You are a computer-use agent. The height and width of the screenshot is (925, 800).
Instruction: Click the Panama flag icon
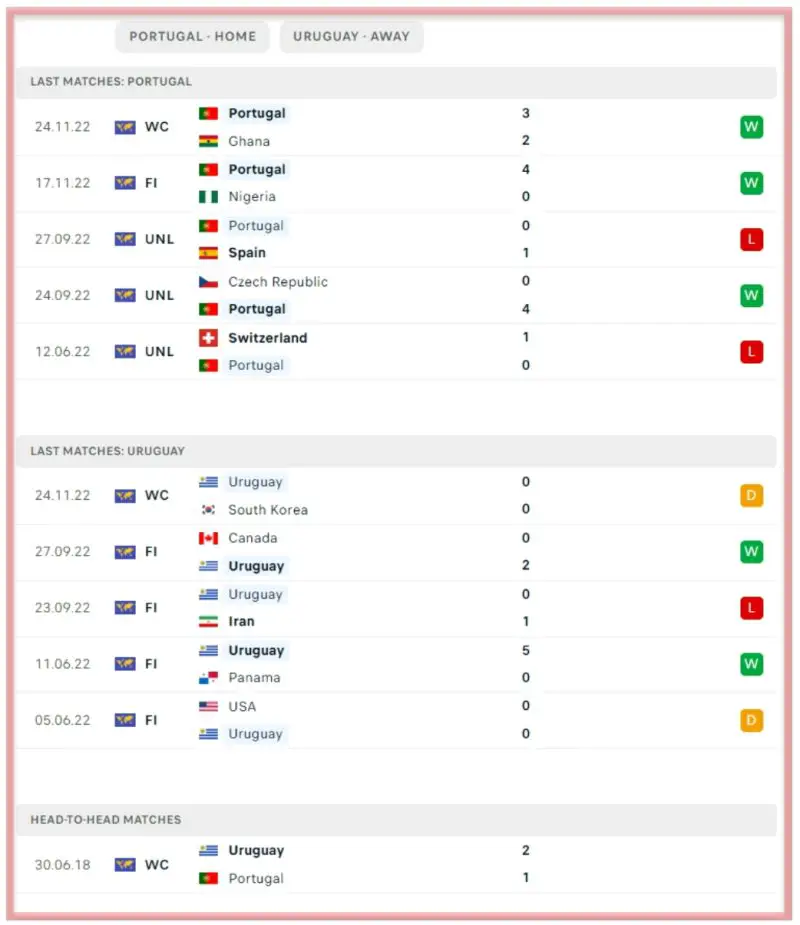pyautogui.click(x=208, y=678)
